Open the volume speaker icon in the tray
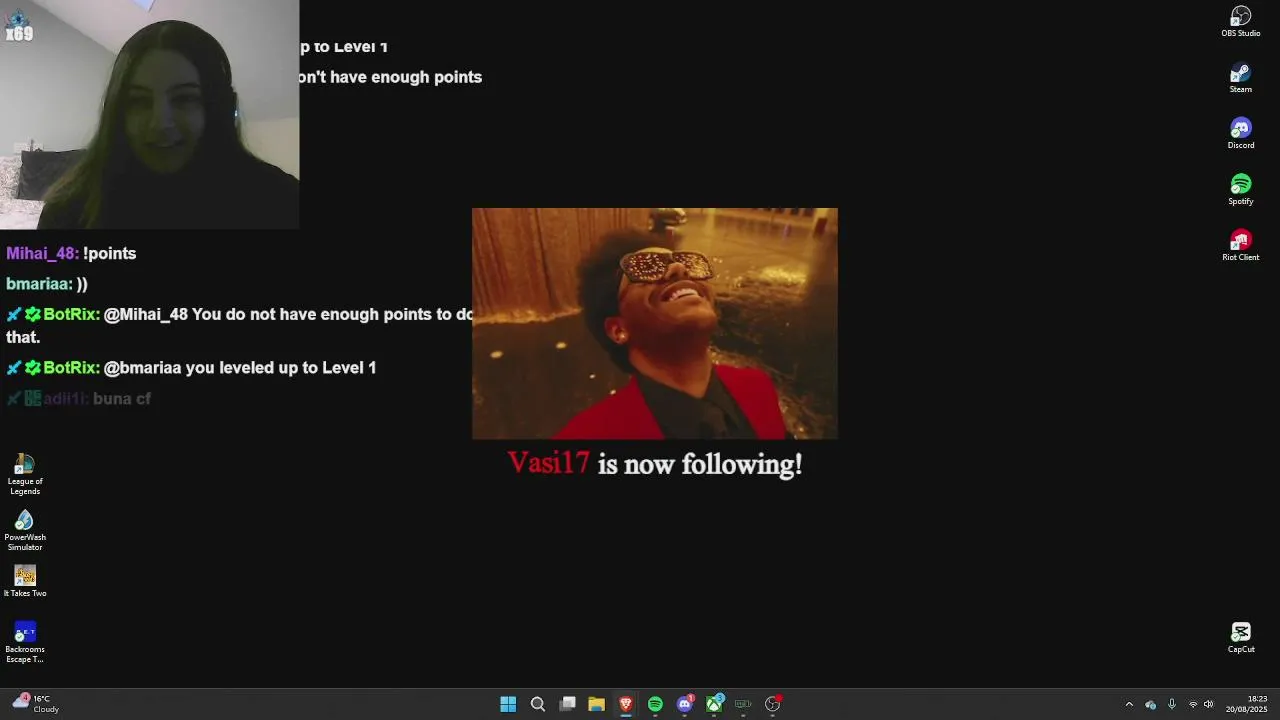This screenshot has width=1280, height=720. pyautogui.click(x=1208, y=704)
